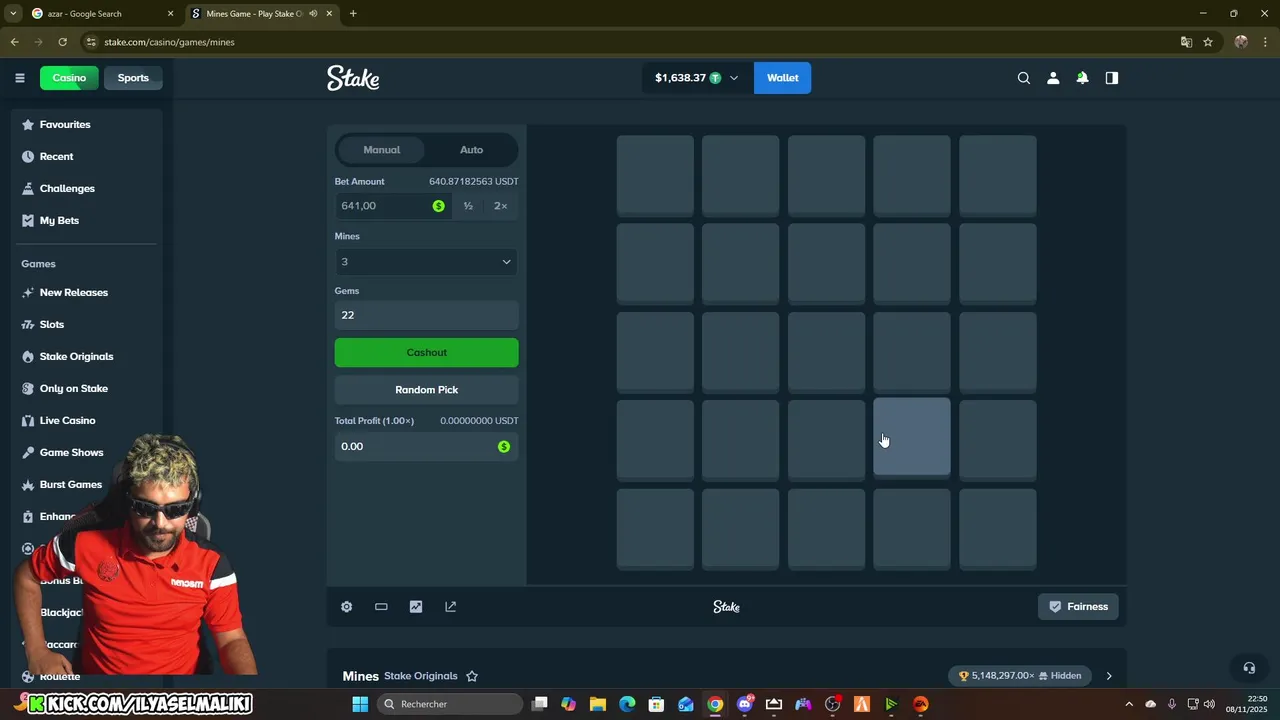Screen dimensions: 1280x720
Task: Open the Wallet
Action: [x=782, y=78]
